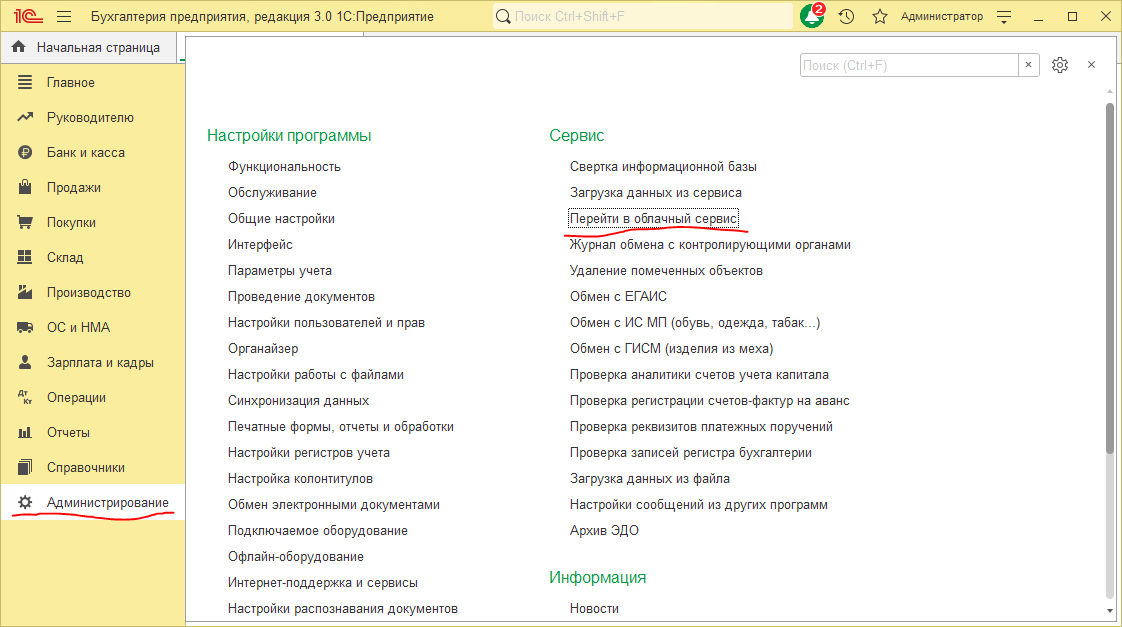Select Администрирование in the sidebar menu
The image size is (1122, 627).
coord(107,502)
